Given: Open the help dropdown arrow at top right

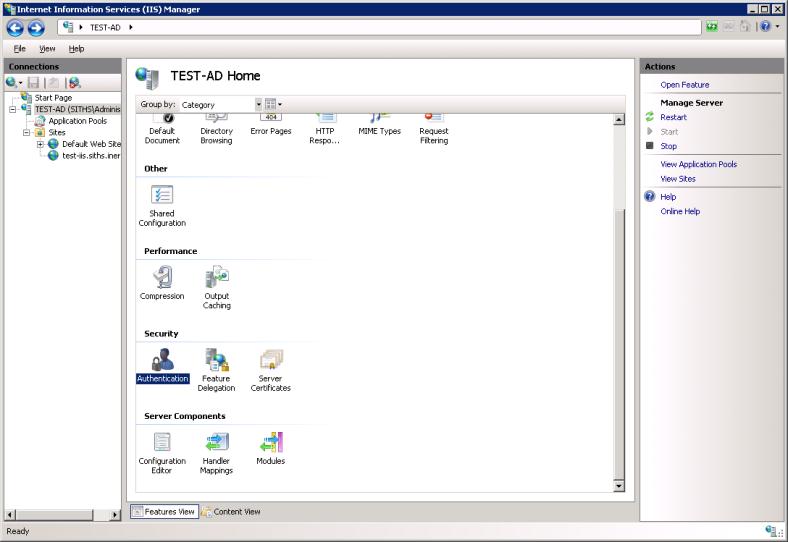Looking at the screenshot, I should point(777,27).
